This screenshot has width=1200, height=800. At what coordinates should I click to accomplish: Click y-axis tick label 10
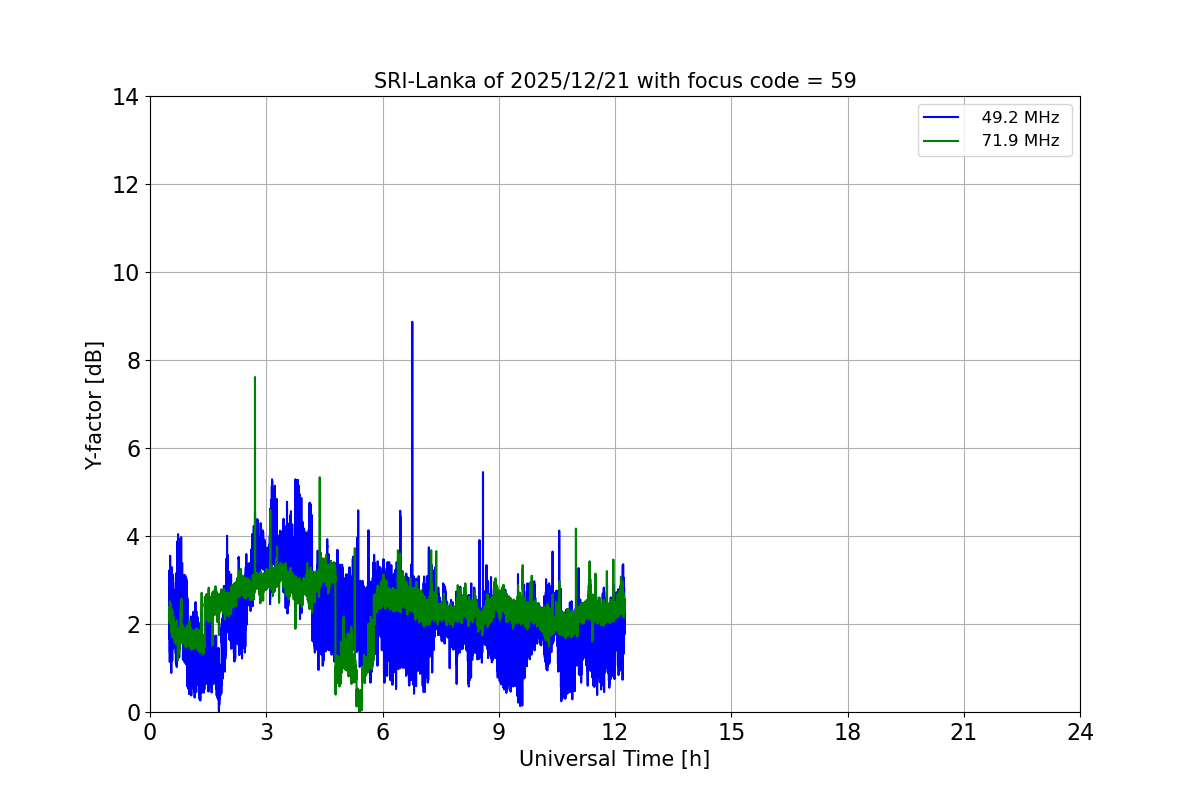coord(125,273)
